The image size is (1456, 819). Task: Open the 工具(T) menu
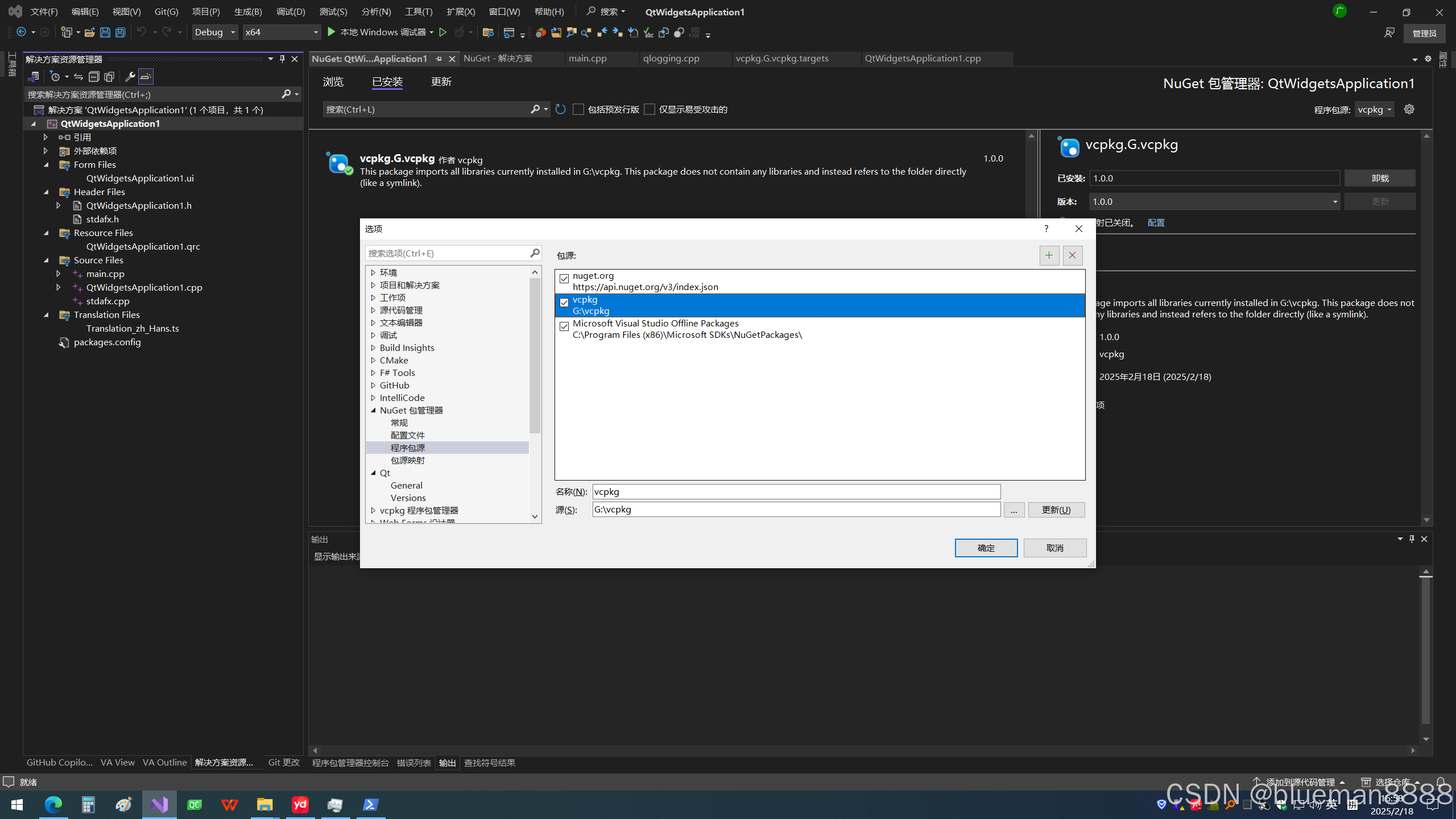419,12
